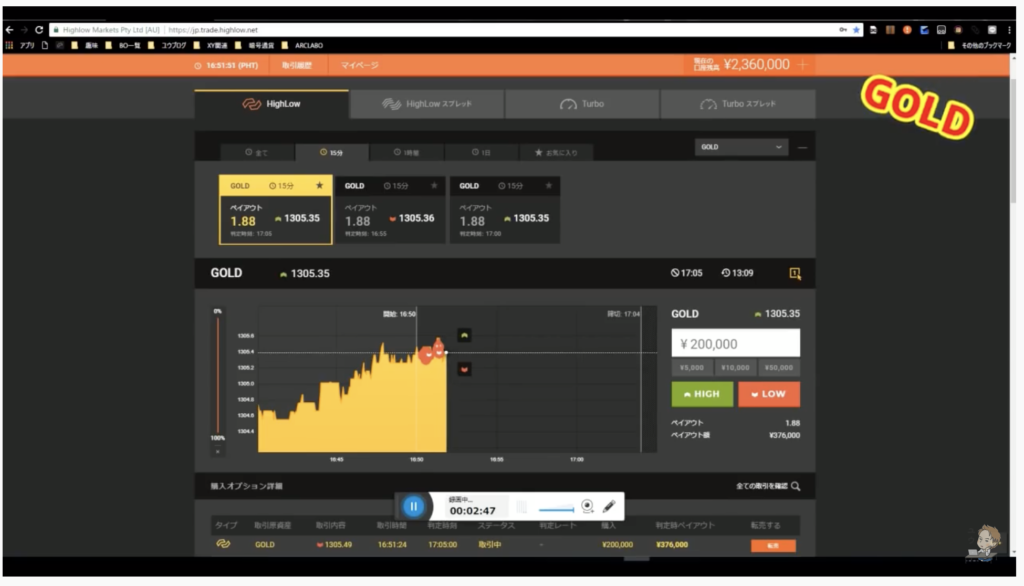
Task: Show all durations with the 全て filter
Action: pyautogui.click(x=257, y=152)
